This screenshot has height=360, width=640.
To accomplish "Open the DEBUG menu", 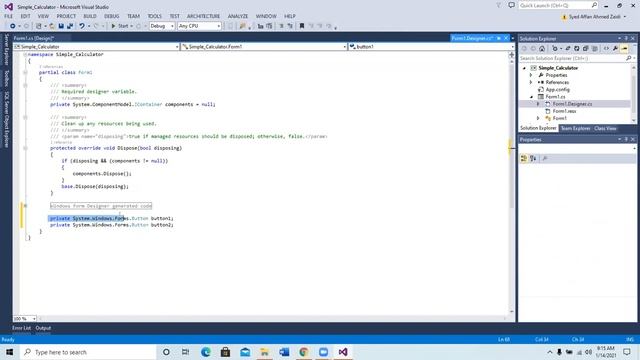I will coord(111,16).
